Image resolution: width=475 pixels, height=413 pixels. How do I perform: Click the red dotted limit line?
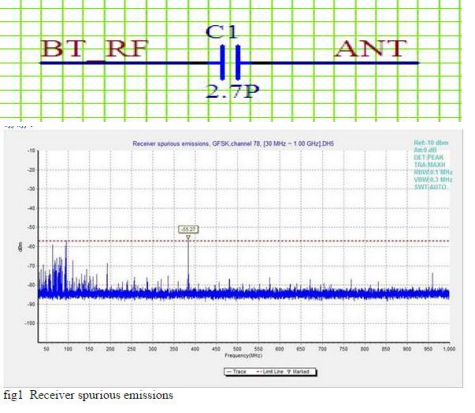coord(243,241)
